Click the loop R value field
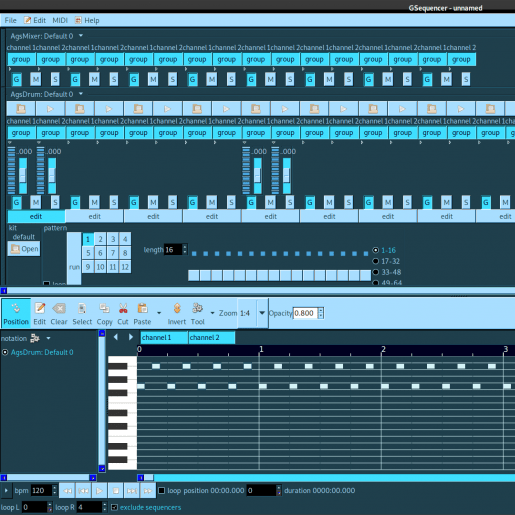Screen dimensions: 515x515 tap(89, 507)
